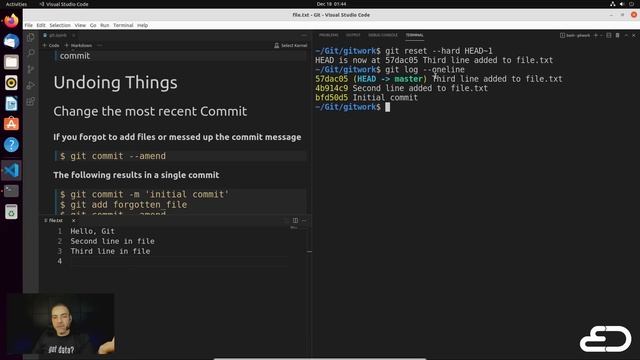This screenshot has height=360, width=640.
Task: Open the Files manager from the dock
Action: (x=11, y=62)
